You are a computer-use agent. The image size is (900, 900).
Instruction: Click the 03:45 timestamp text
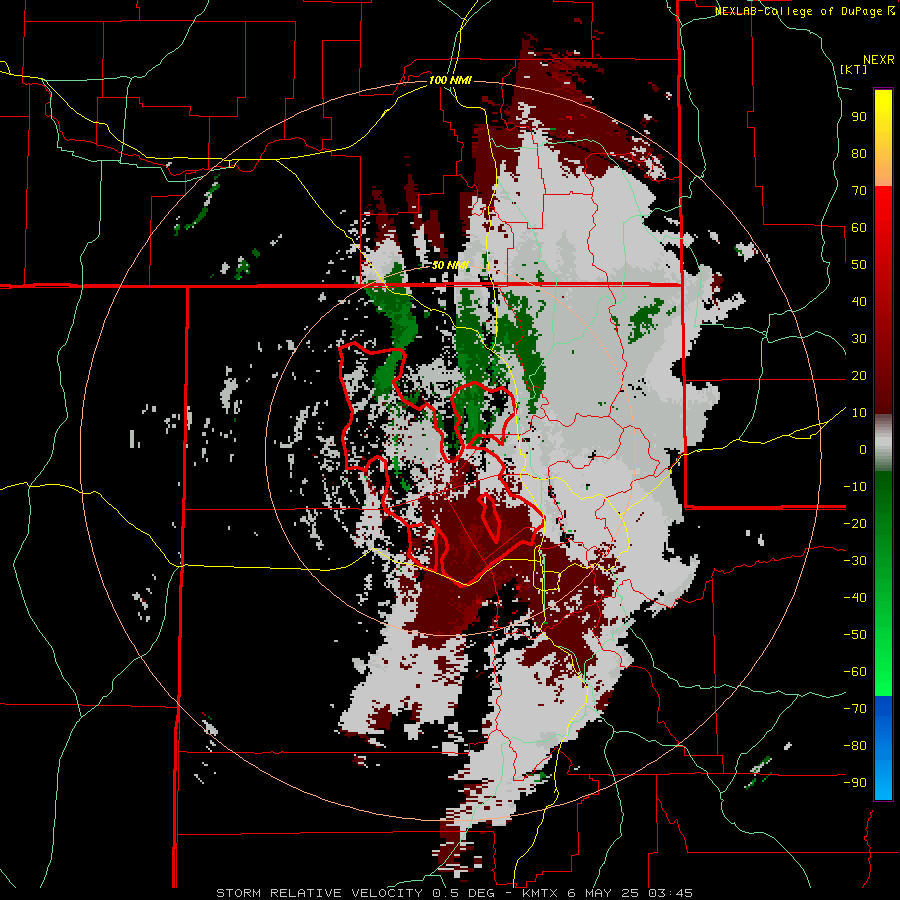pos(668,893)
